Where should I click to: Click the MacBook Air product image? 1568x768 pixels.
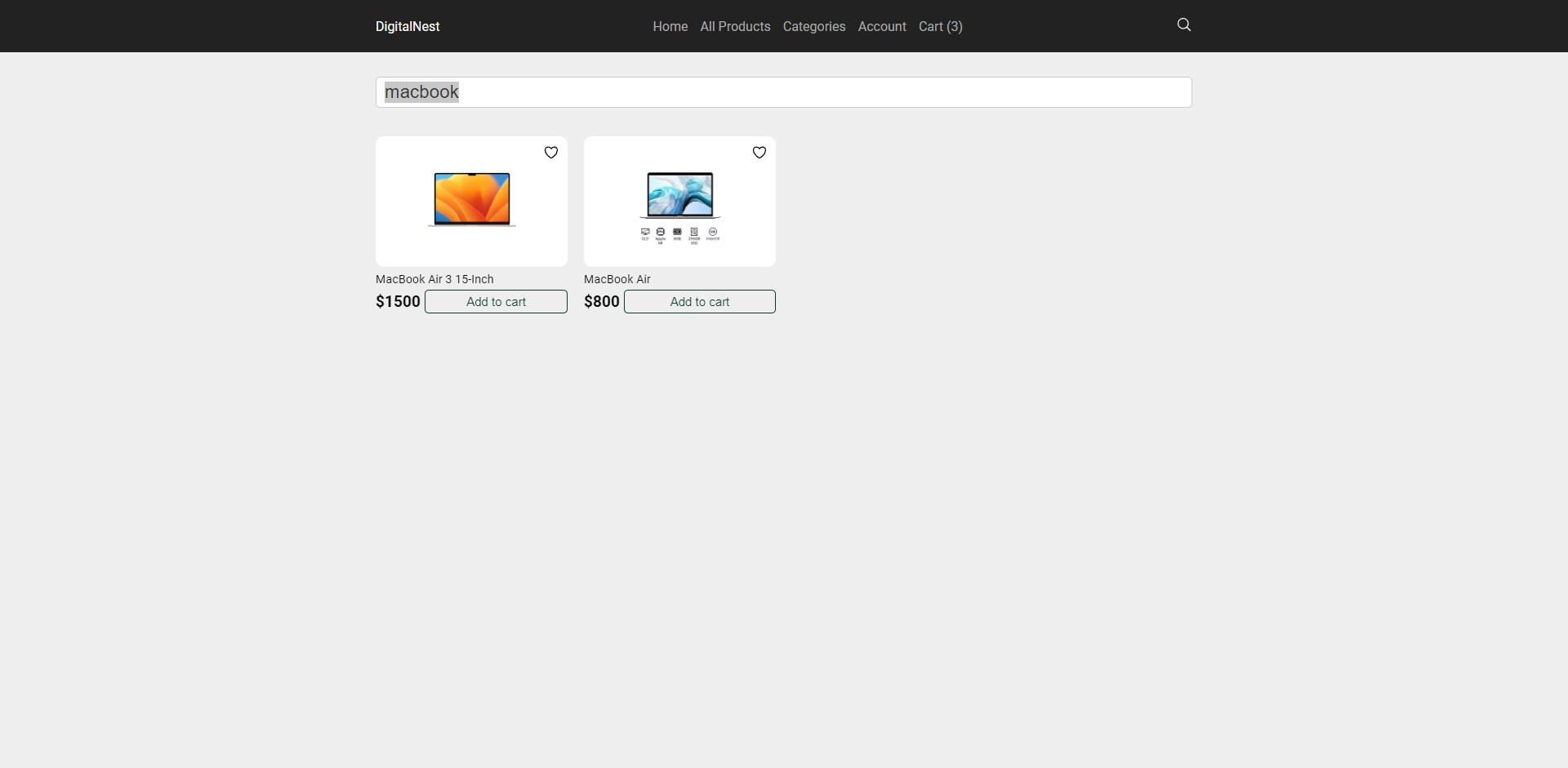point(679,201)
